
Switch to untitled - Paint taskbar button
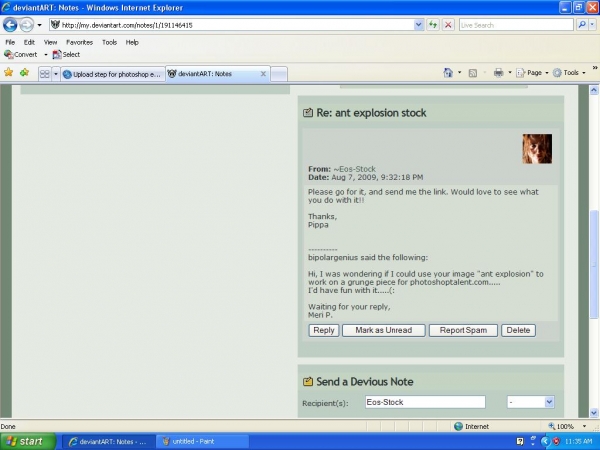tap(203, 442)
